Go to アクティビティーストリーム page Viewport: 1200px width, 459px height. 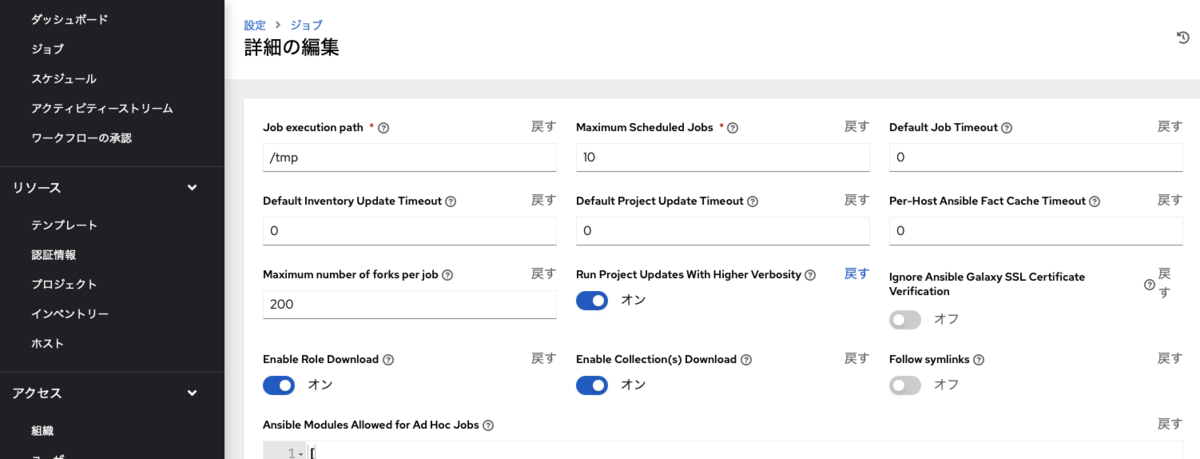tap(102, 108)
